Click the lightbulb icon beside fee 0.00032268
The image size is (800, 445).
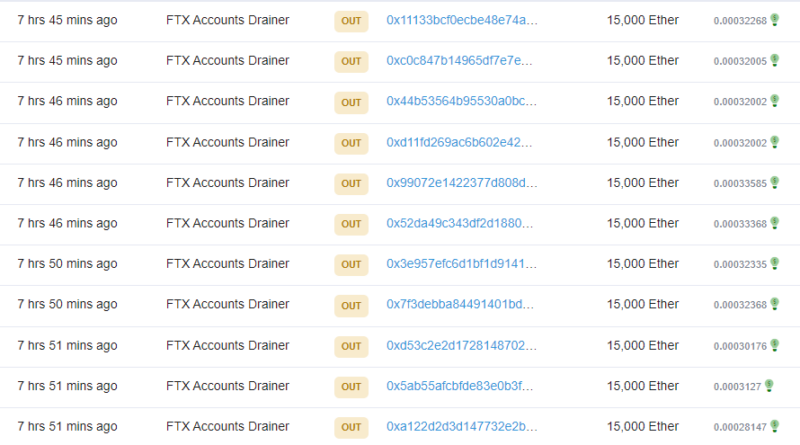tap(774, 21)
